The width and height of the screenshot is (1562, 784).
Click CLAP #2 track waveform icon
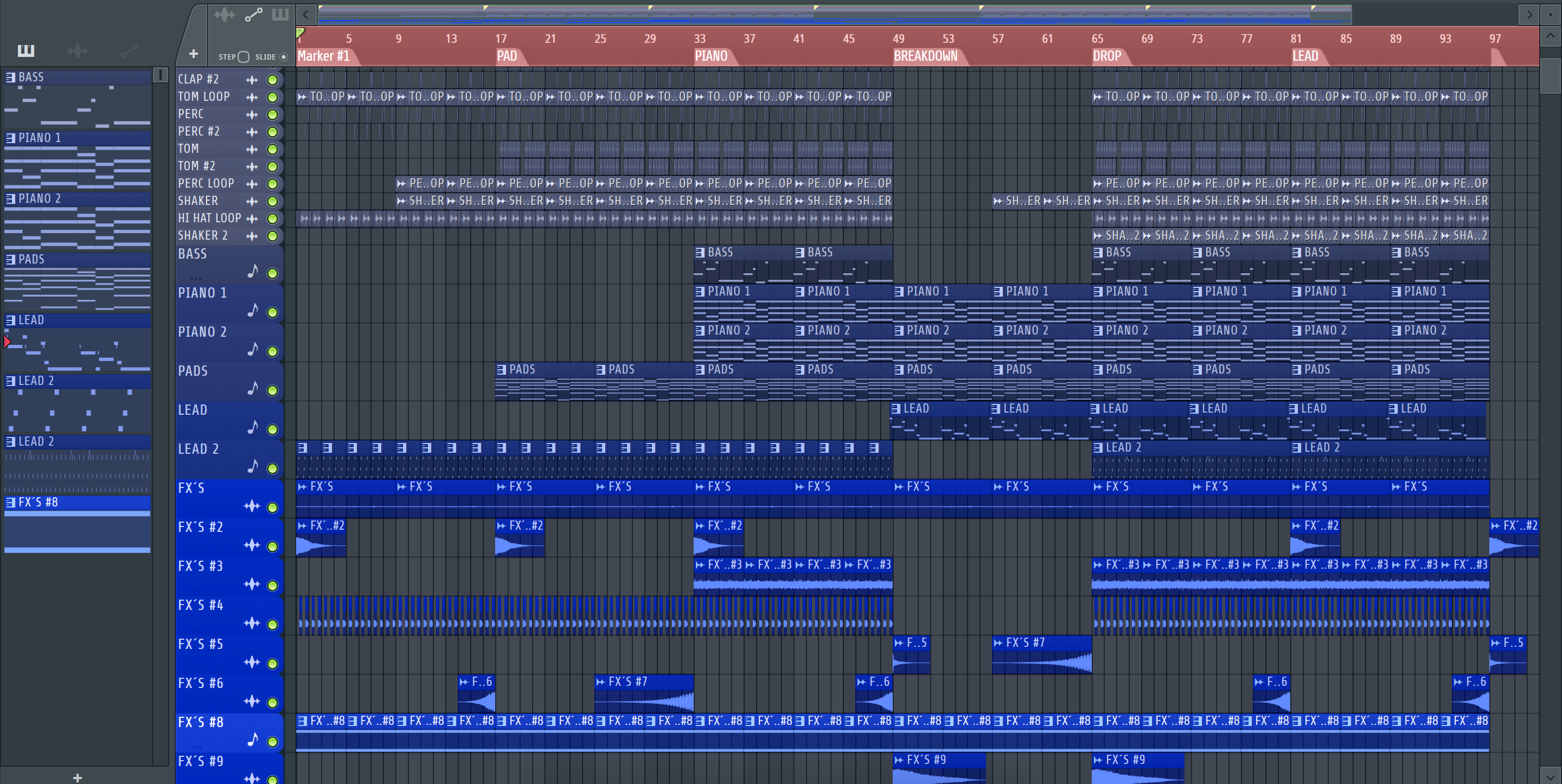(252, 80)
